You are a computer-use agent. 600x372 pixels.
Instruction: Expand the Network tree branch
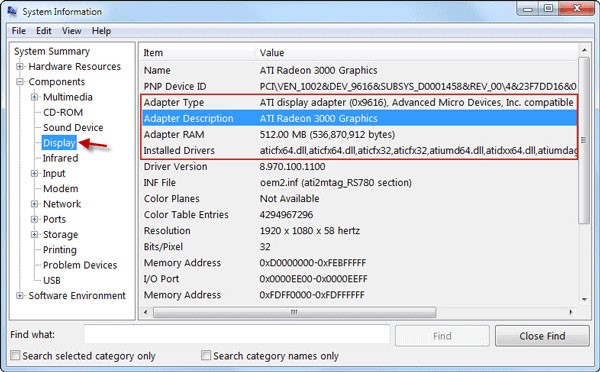click(34, 204)
